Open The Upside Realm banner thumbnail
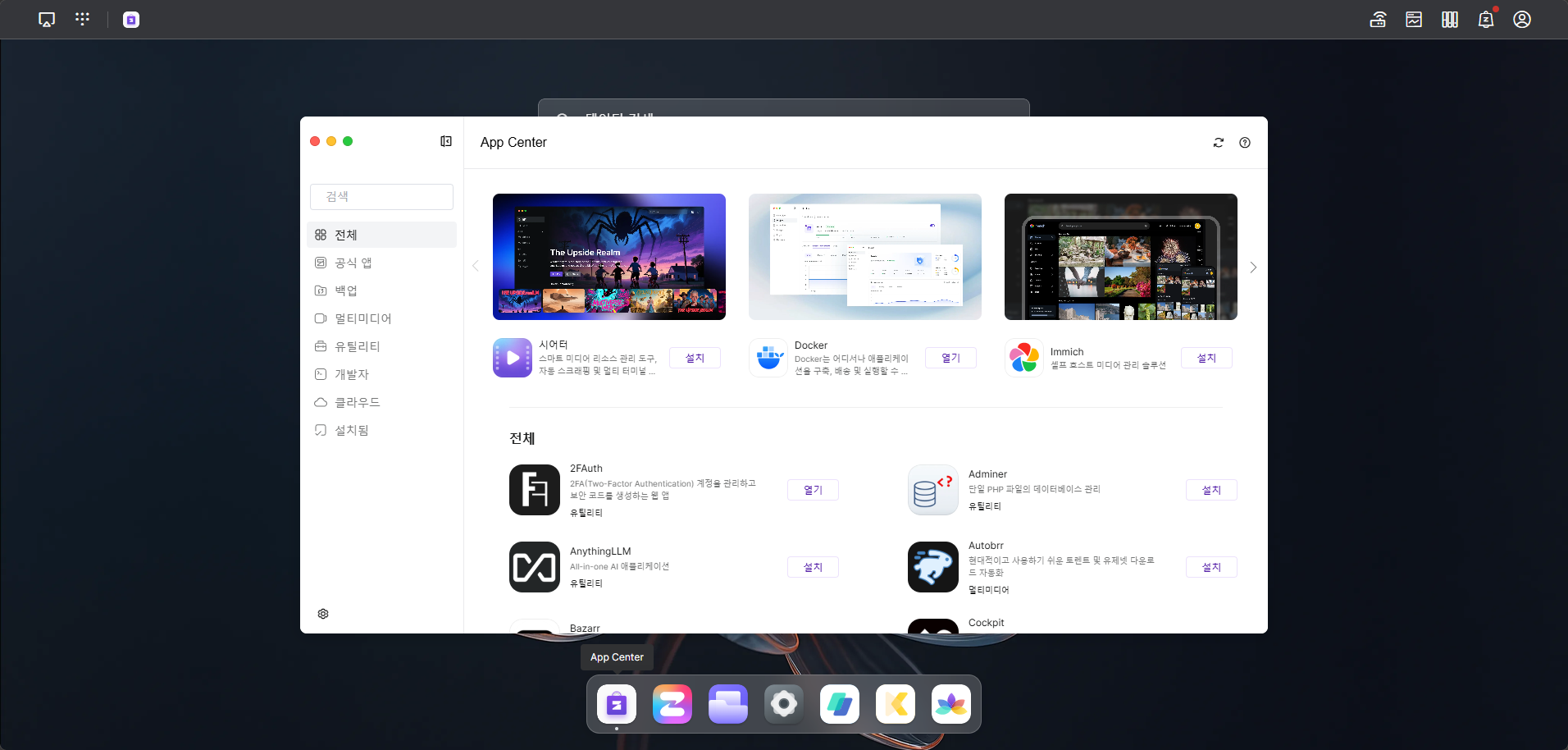Image resolution: width=1568 pixels, height=750 pixels. [609, 257]
